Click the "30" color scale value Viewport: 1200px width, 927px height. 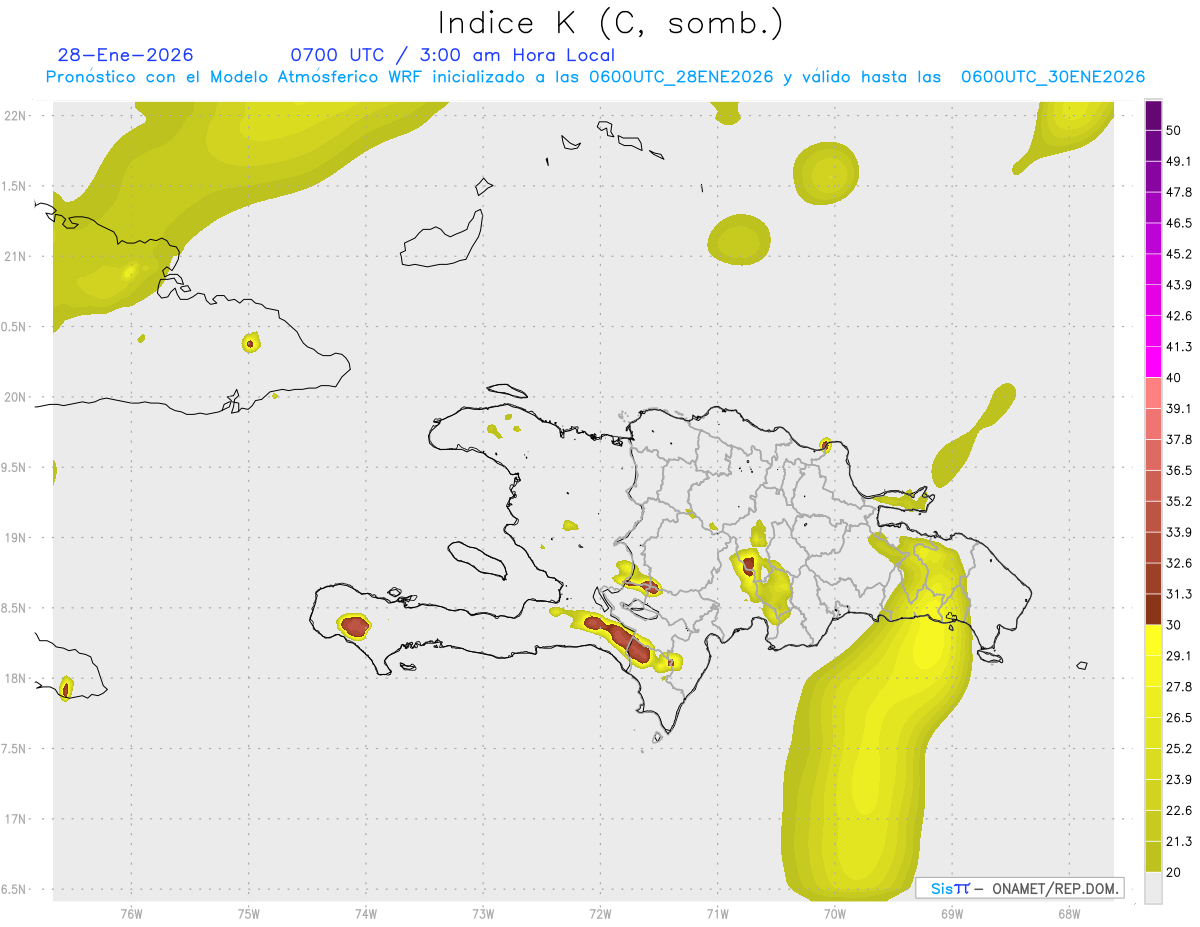pyautogui.click(x=1175, y=625)
